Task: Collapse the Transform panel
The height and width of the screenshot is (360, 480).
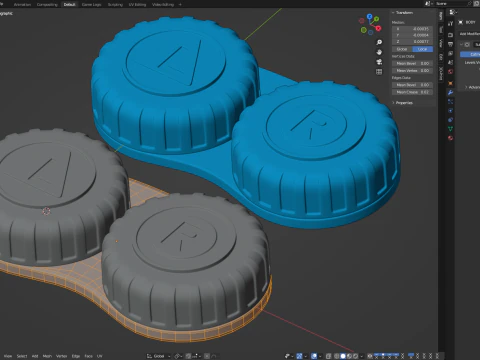Action: click(x=393, y=13)
